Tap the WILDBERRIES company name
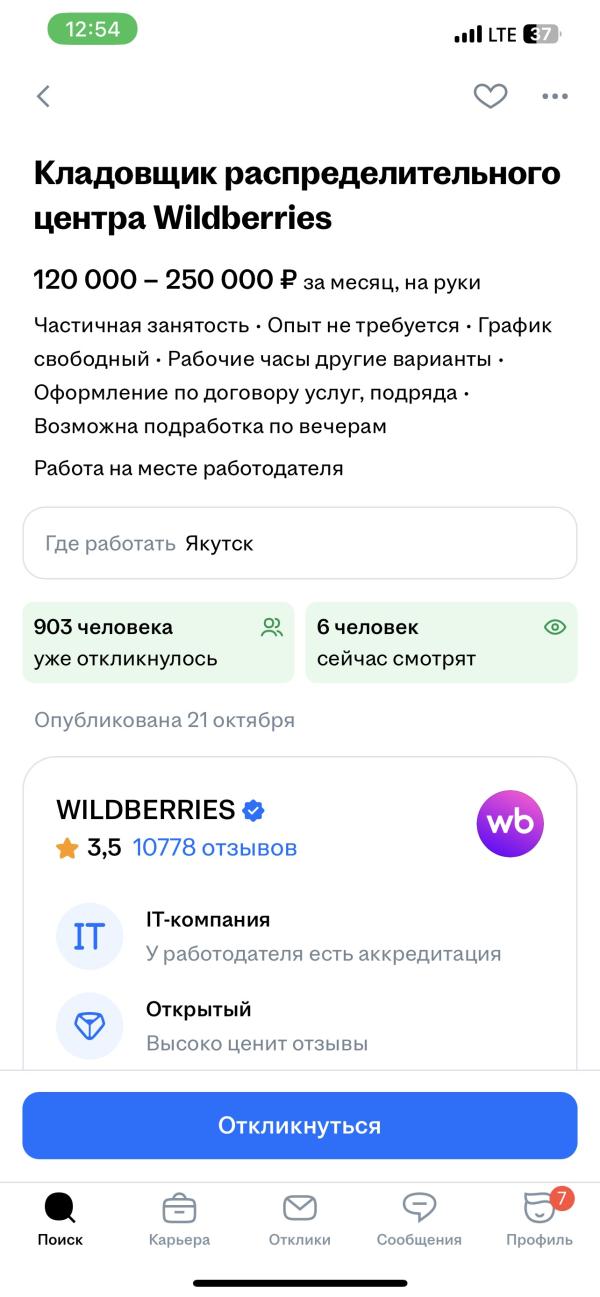Image resolution: width=600 pixels, height=1297 pixels. tap(145, 810)
